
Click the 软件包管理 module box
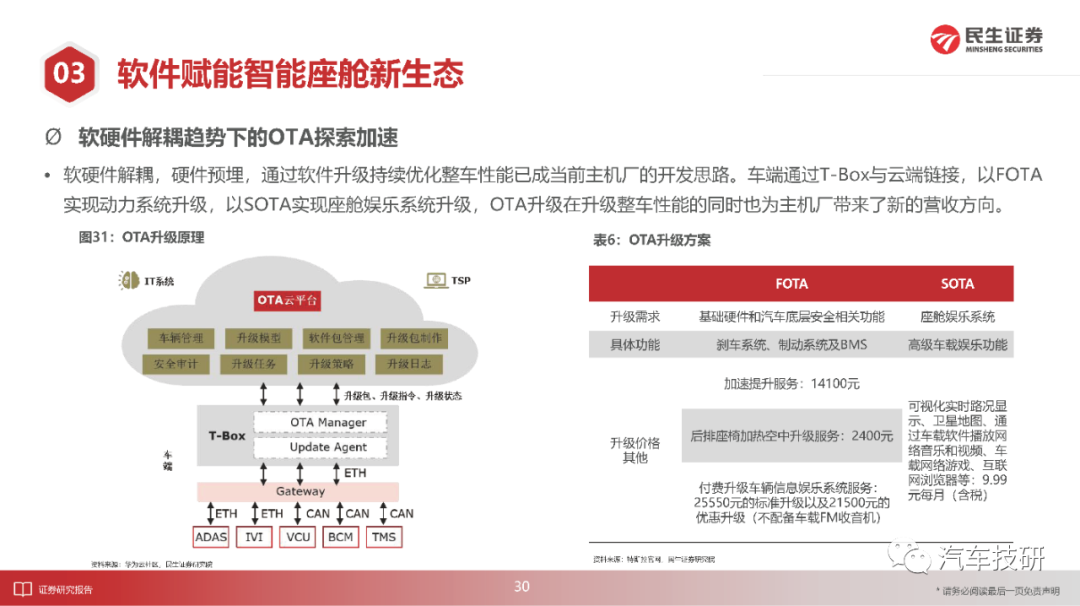pos(337,338)
